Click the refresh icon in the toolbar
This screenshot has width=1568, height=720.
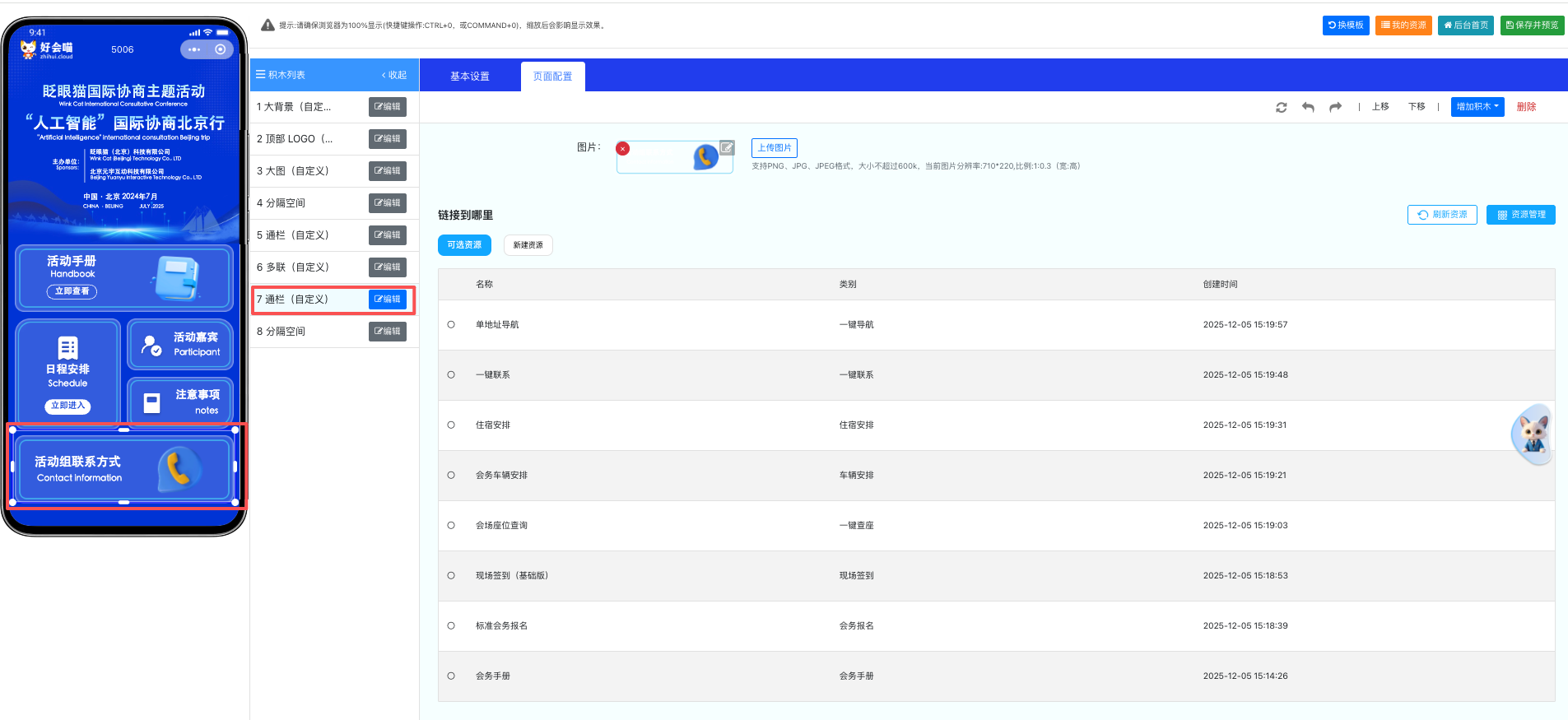[x=1281, y=108]
